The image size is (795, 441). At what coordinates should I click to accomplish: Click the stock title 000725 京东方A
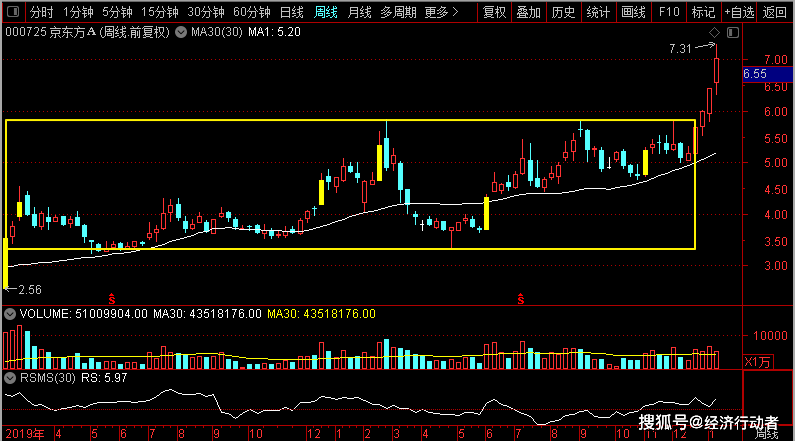(50, 32)
